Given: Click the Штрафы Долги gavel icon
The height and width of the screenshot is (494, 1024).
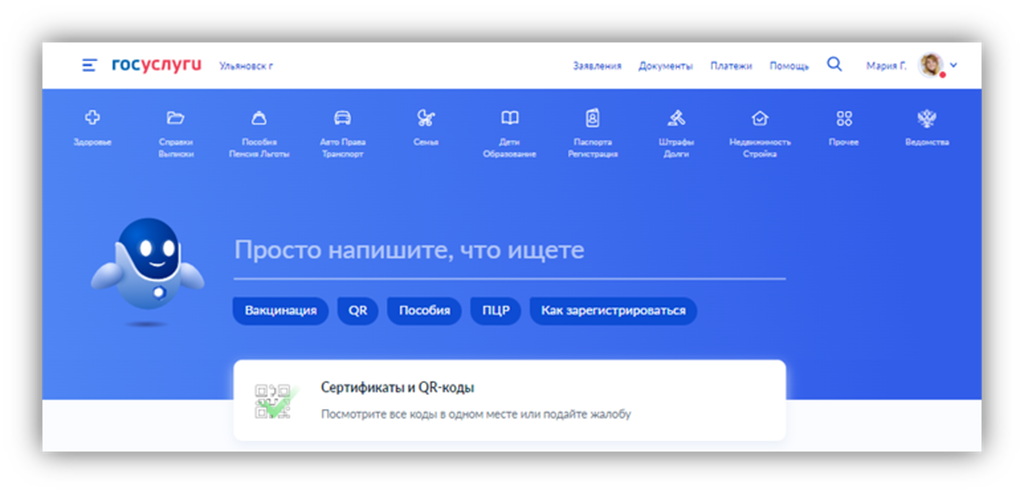Looking at the screenshot, I should click(x=676, y=119).
